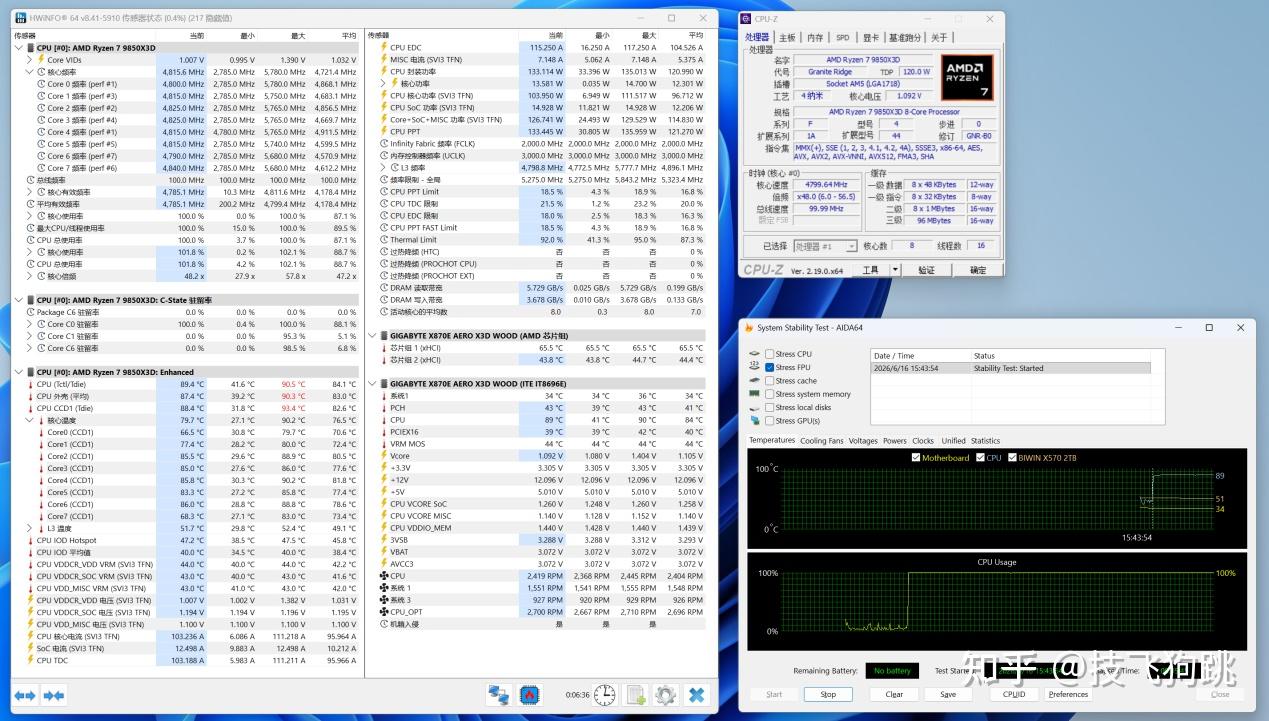Viewport: 1269px width, 721px height.
Task: Enable the Stress cache checkbox
Action: point(770,381)
